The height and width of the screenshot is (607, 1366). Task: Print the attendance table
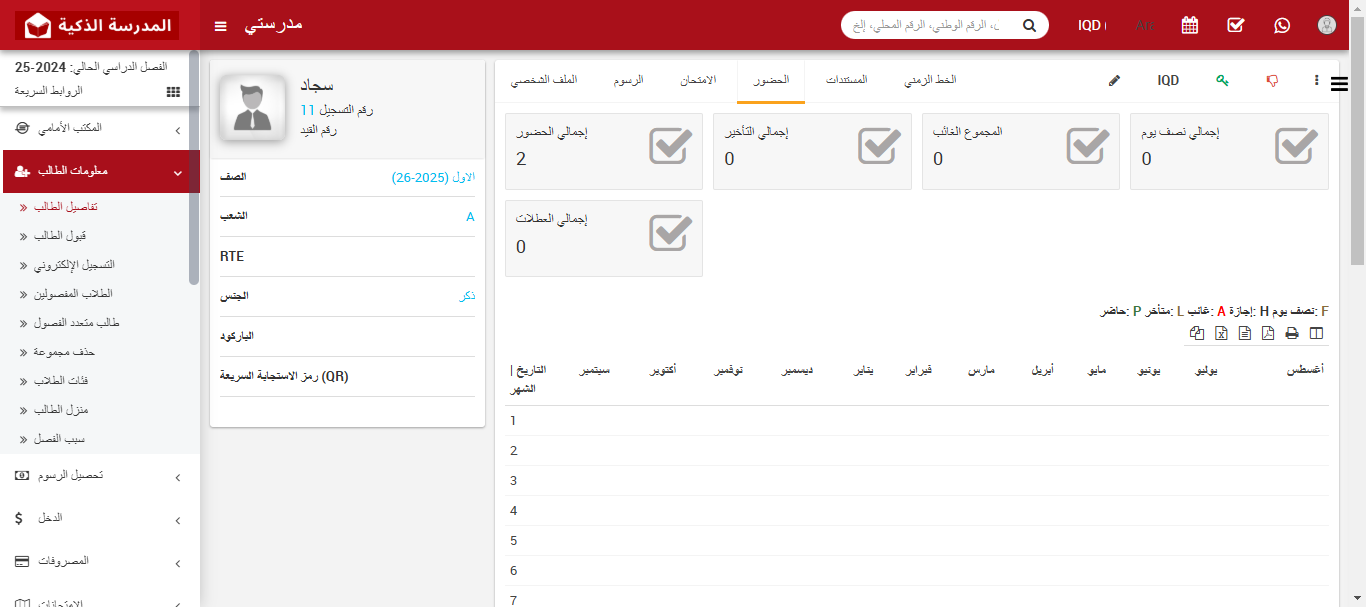1292,333
